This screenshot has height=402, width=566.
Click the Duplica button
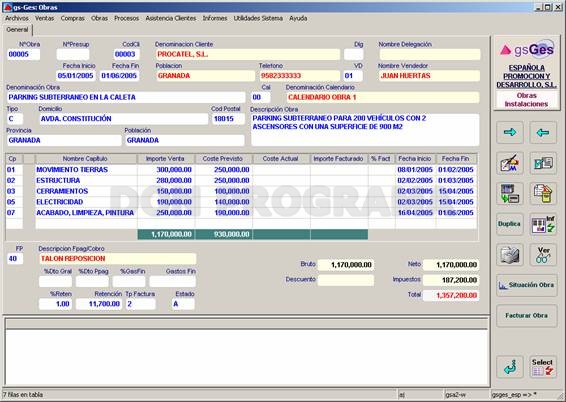pos(509,224)
